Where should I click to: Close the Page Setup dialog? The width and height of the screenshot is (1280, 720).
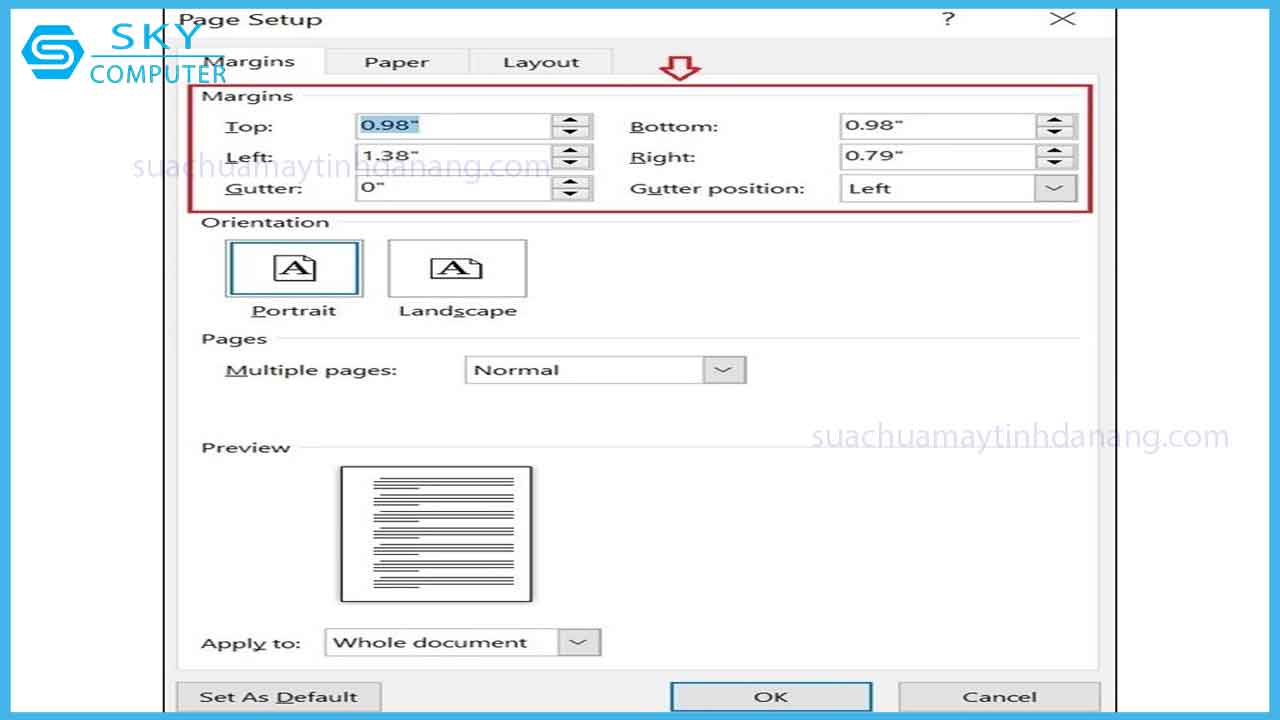[x=1062, y=19]
